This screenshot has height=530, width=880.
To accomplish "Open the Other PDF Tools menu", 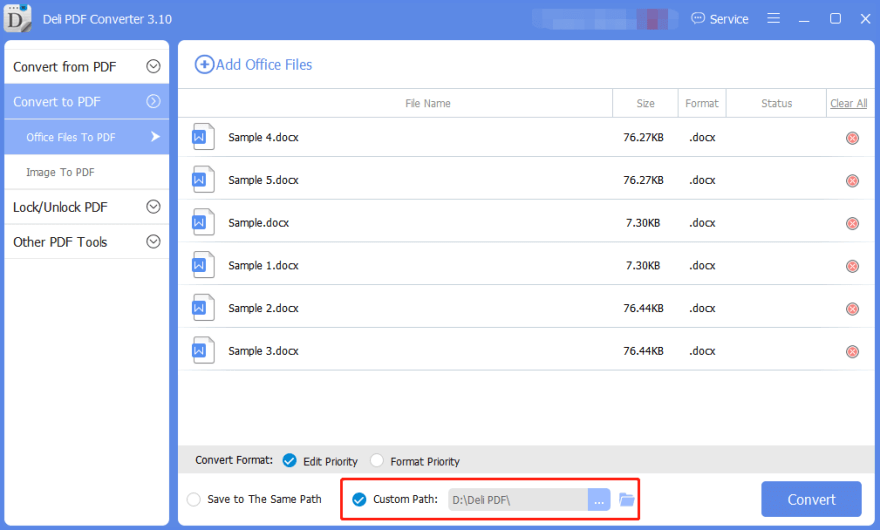I will (x=86, y=242).
